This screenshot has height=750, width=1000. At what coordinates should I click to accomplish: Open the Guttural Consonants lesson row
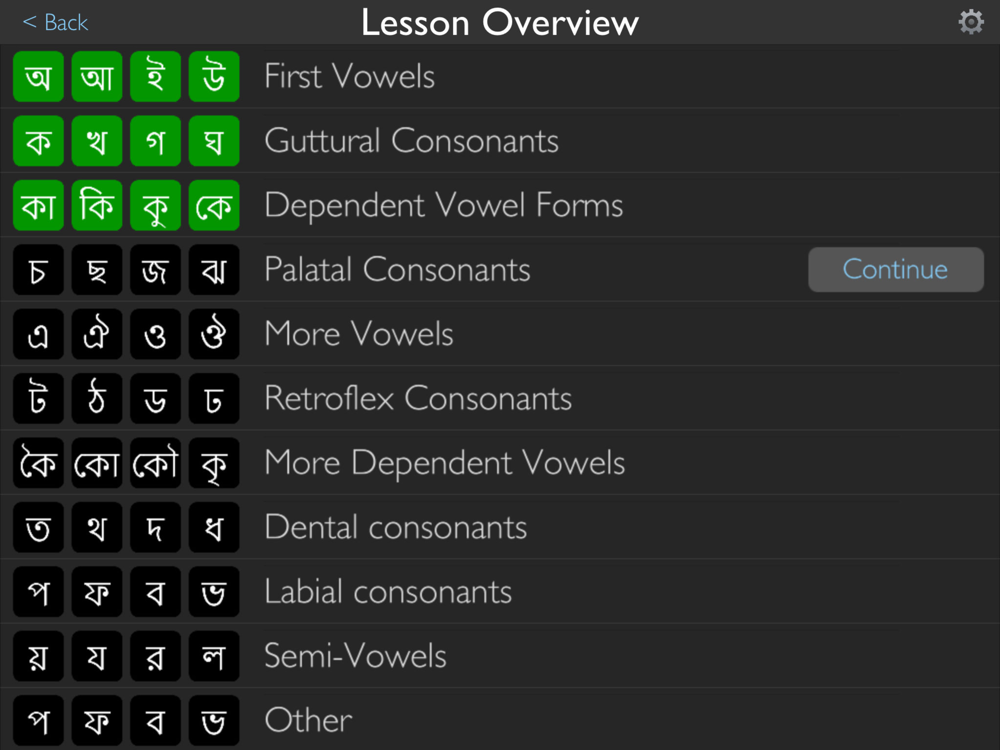(x=500, y=141)
